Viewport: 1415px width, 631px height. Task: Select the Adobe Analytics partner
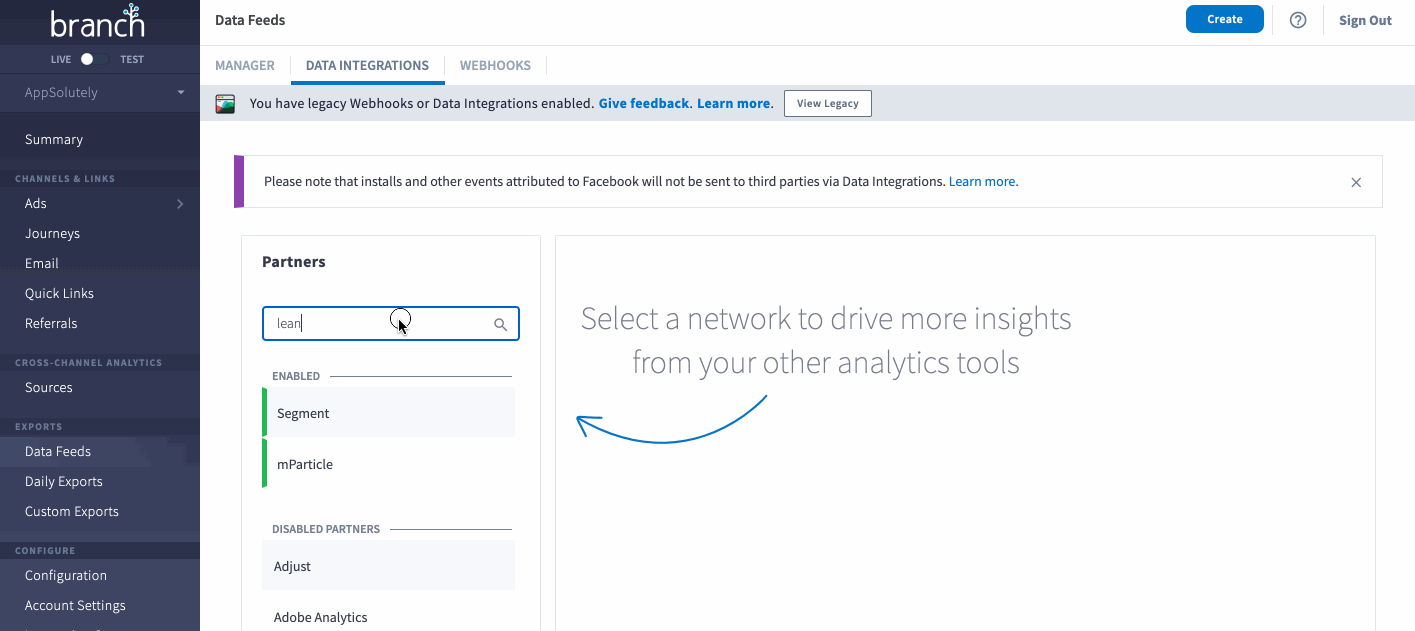click(389, 617)
